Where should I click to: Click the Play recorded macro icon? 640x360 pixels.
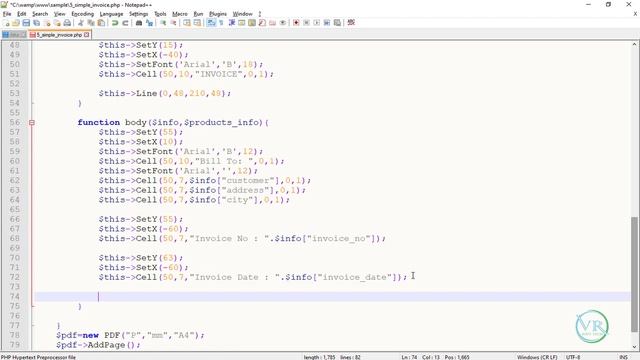[x=317, y=23]
